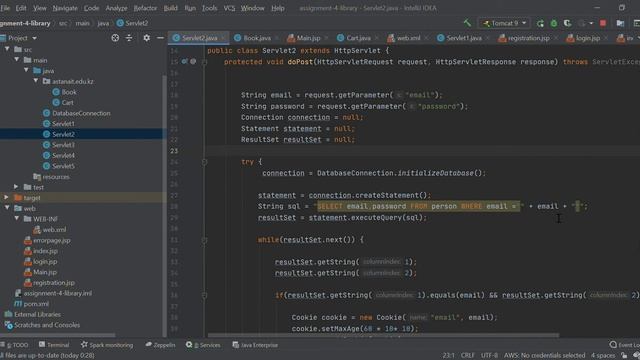The width and height of the screenshot is (640, 360).
Task: Click the Project panel vertical scrollbar
Action: point(164,206)
